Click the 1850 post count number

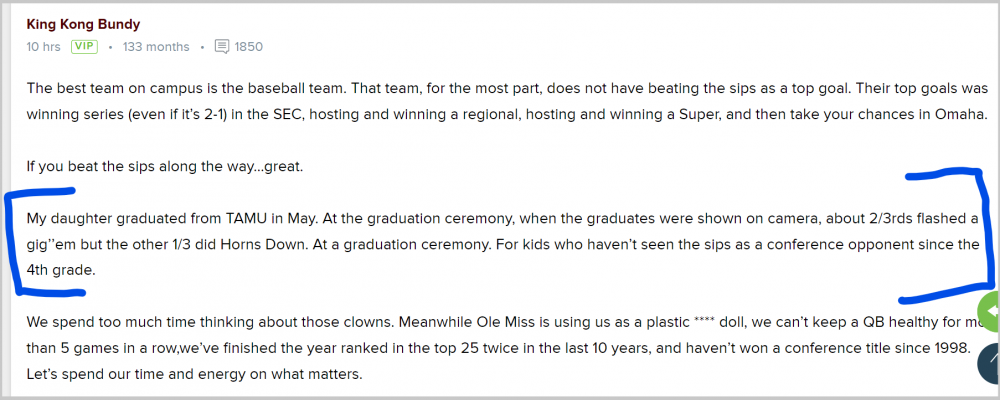click(249, 46)
